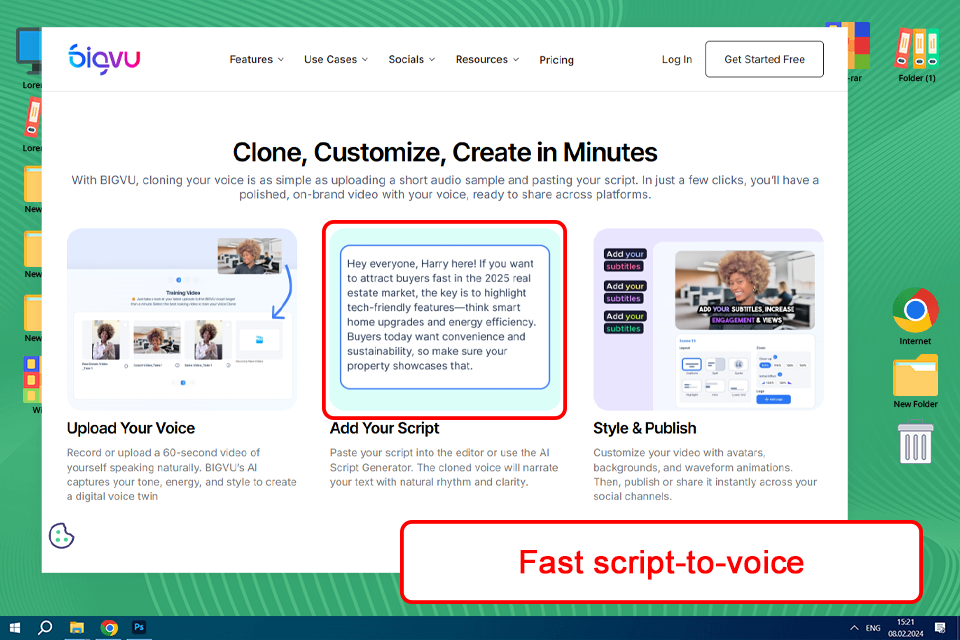Open the taskbar clock and date
The image size is (960, 640).
coord(906,628)
